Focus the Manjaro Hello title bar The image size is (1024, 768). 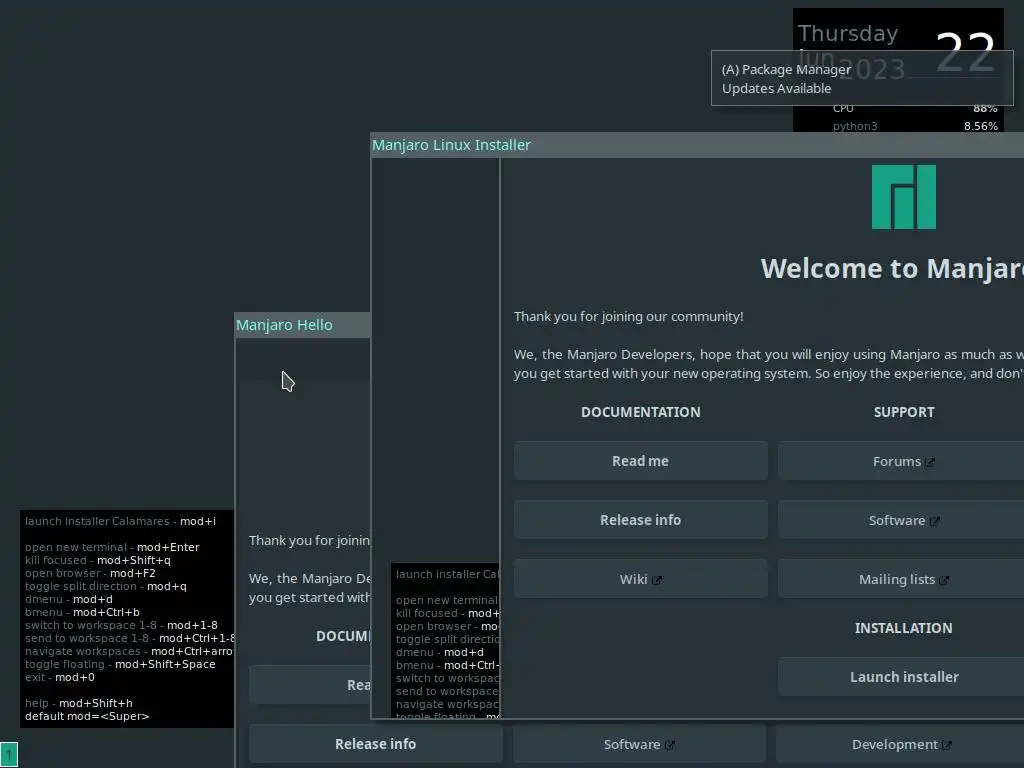click(302, 325)
